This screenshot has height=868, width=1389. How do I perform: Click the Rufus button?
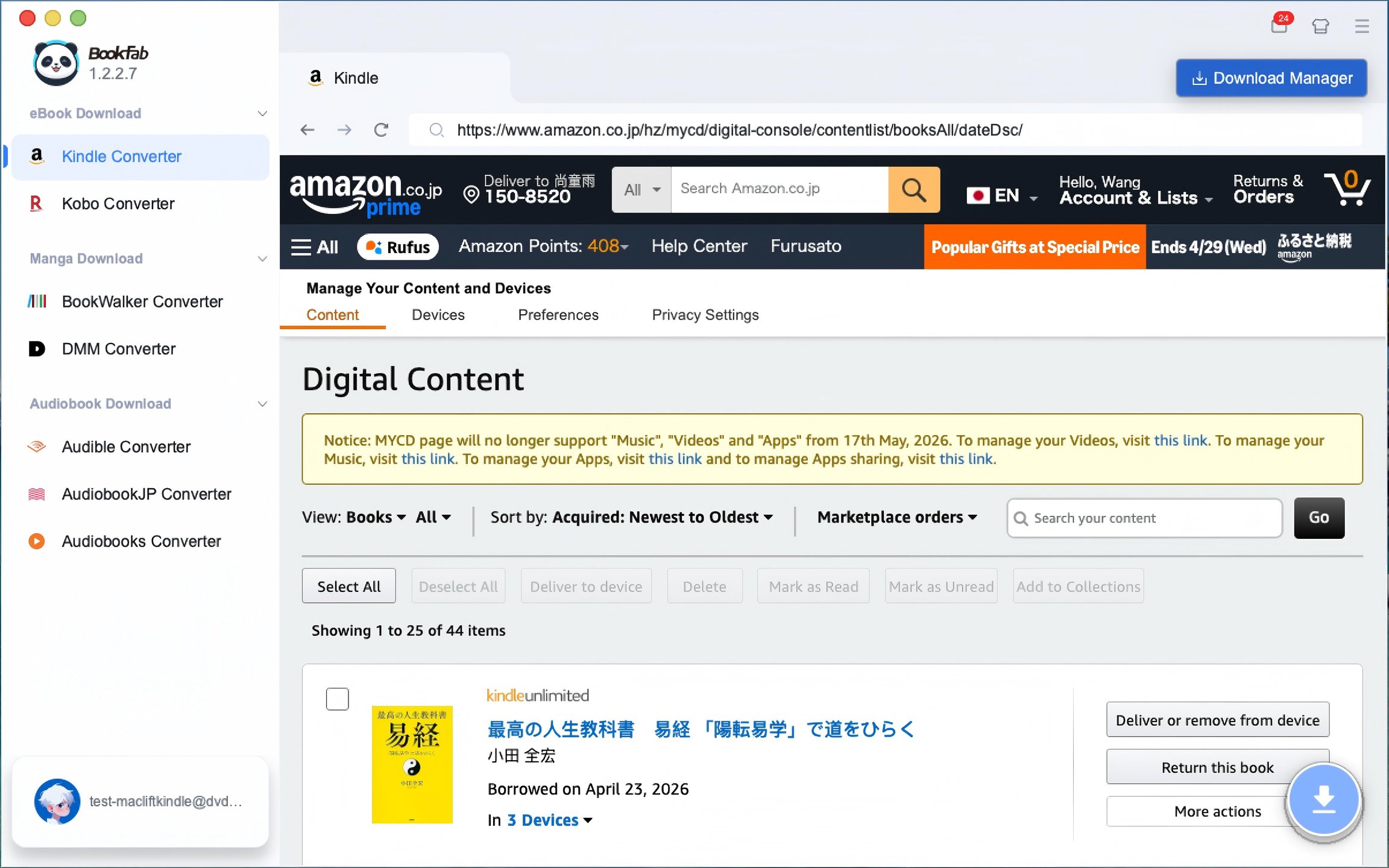[397, 247]
